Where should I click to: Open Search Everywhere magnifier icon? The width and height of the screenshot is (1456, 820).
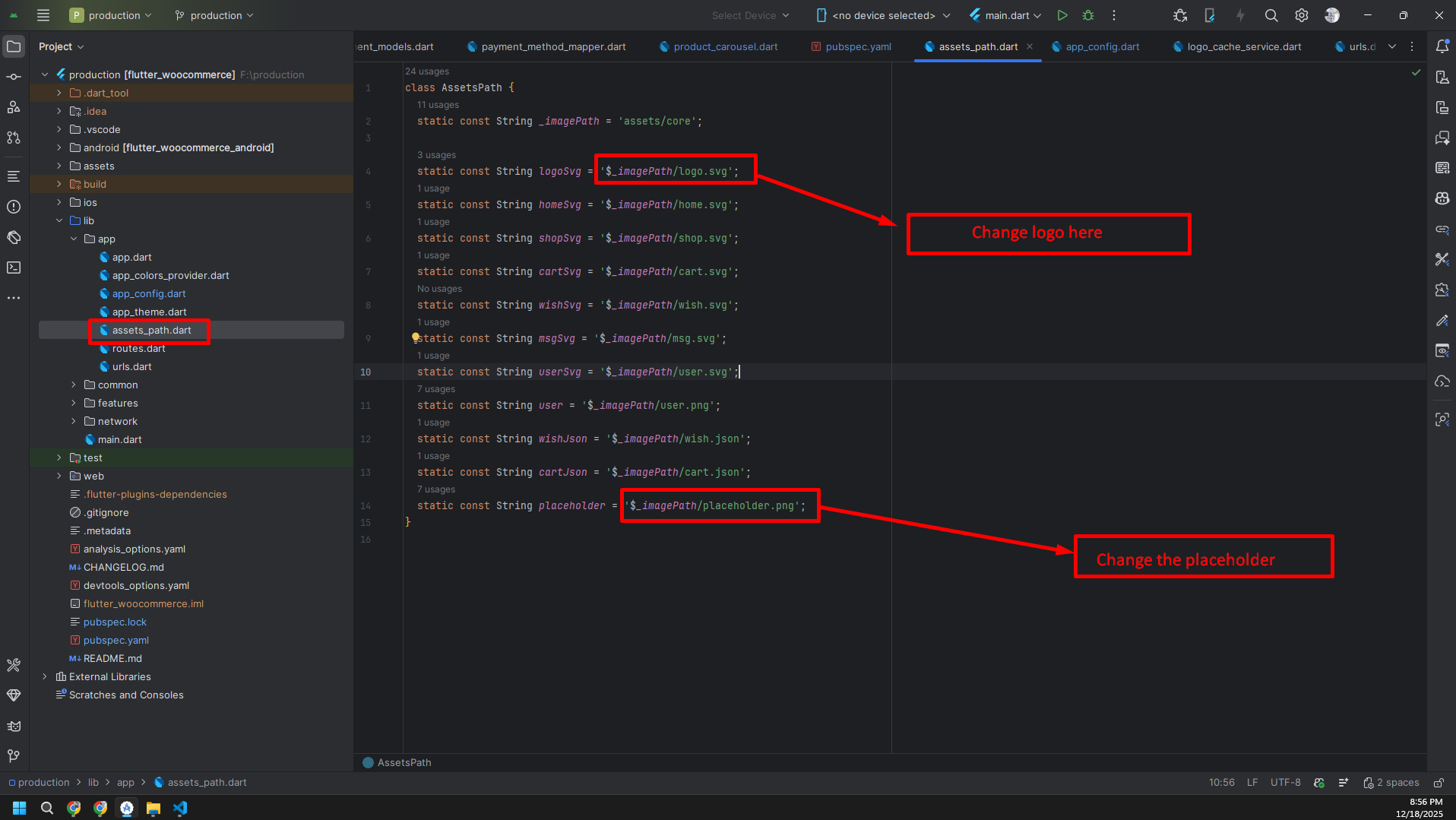click(1271, 15)
